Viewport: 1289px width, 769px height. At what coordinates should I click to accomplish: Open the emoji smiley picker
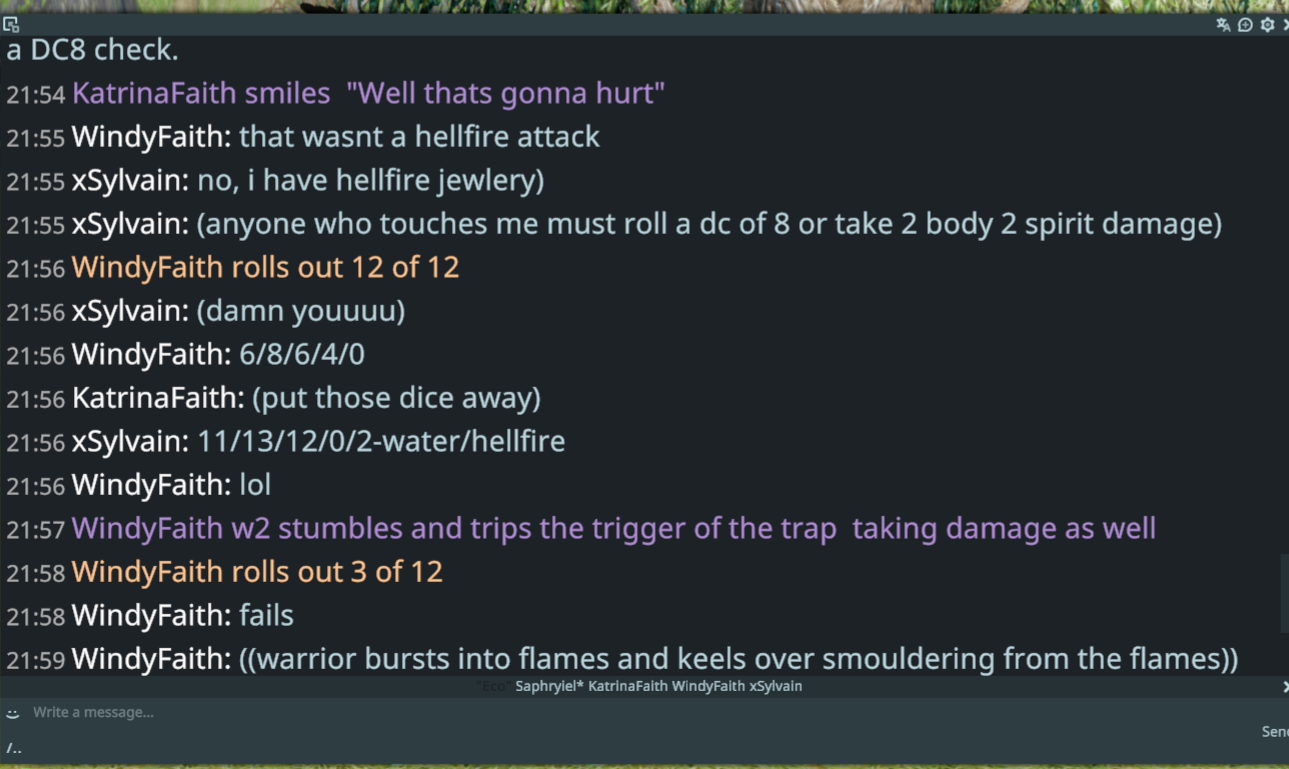pos(13,713)
